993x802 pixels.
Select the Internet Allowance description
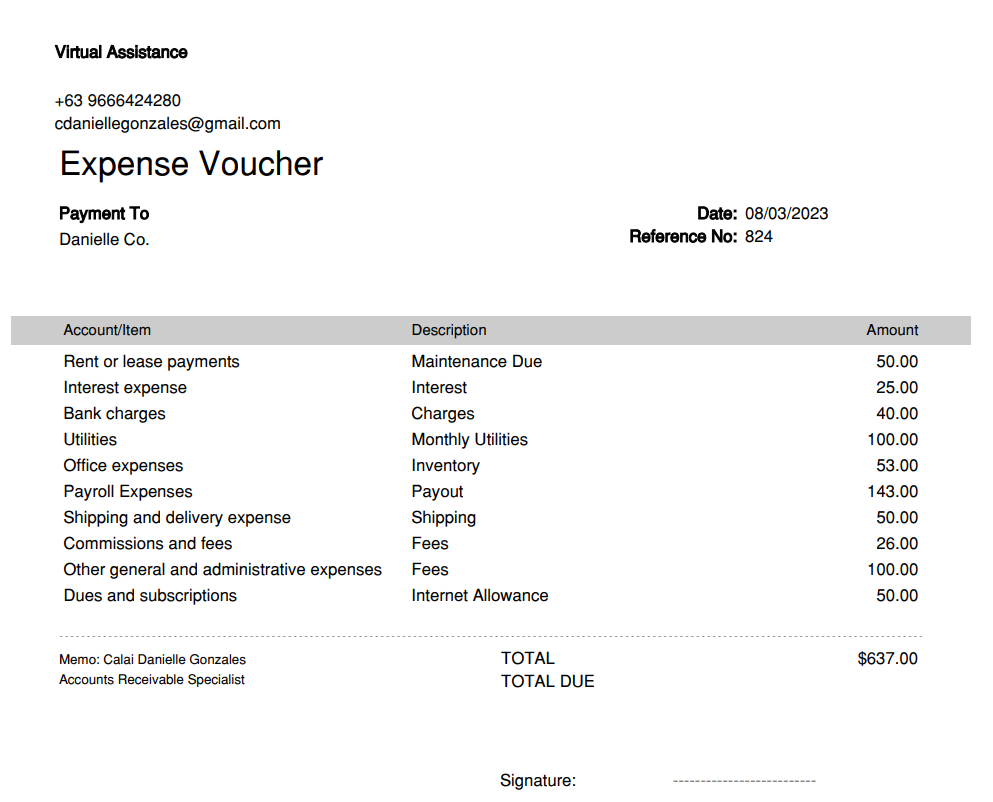[x=479, y=595]
